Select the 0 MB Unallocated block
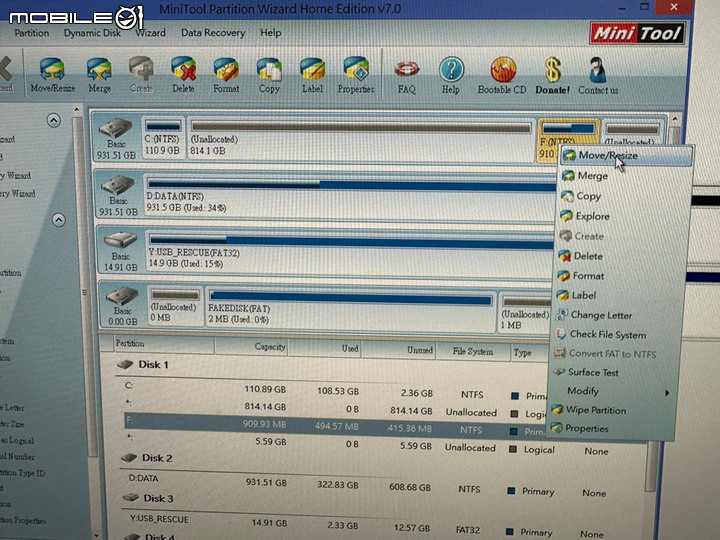 pyautogui.click(x=175, y=306)
